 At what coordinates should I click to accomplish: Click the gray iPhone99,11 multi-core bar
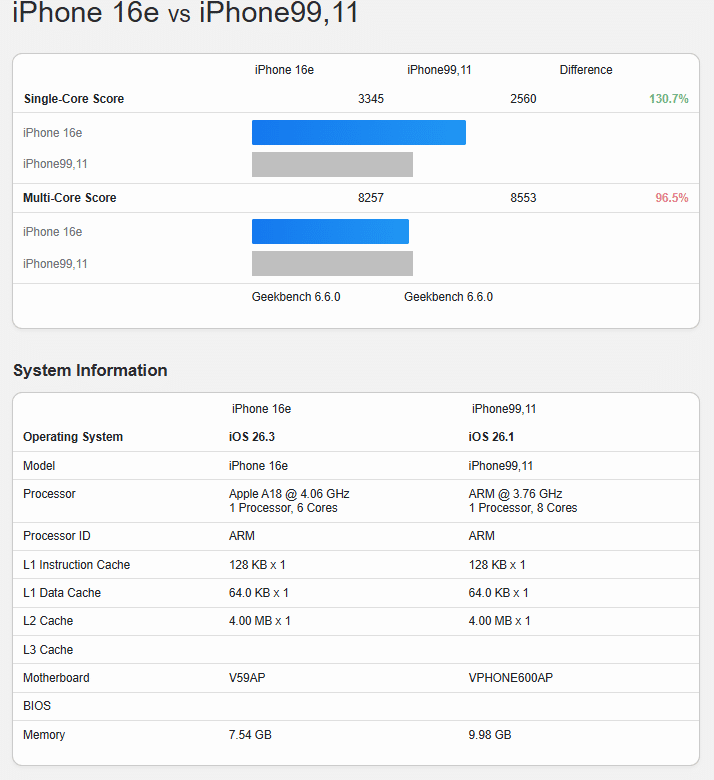332,264
